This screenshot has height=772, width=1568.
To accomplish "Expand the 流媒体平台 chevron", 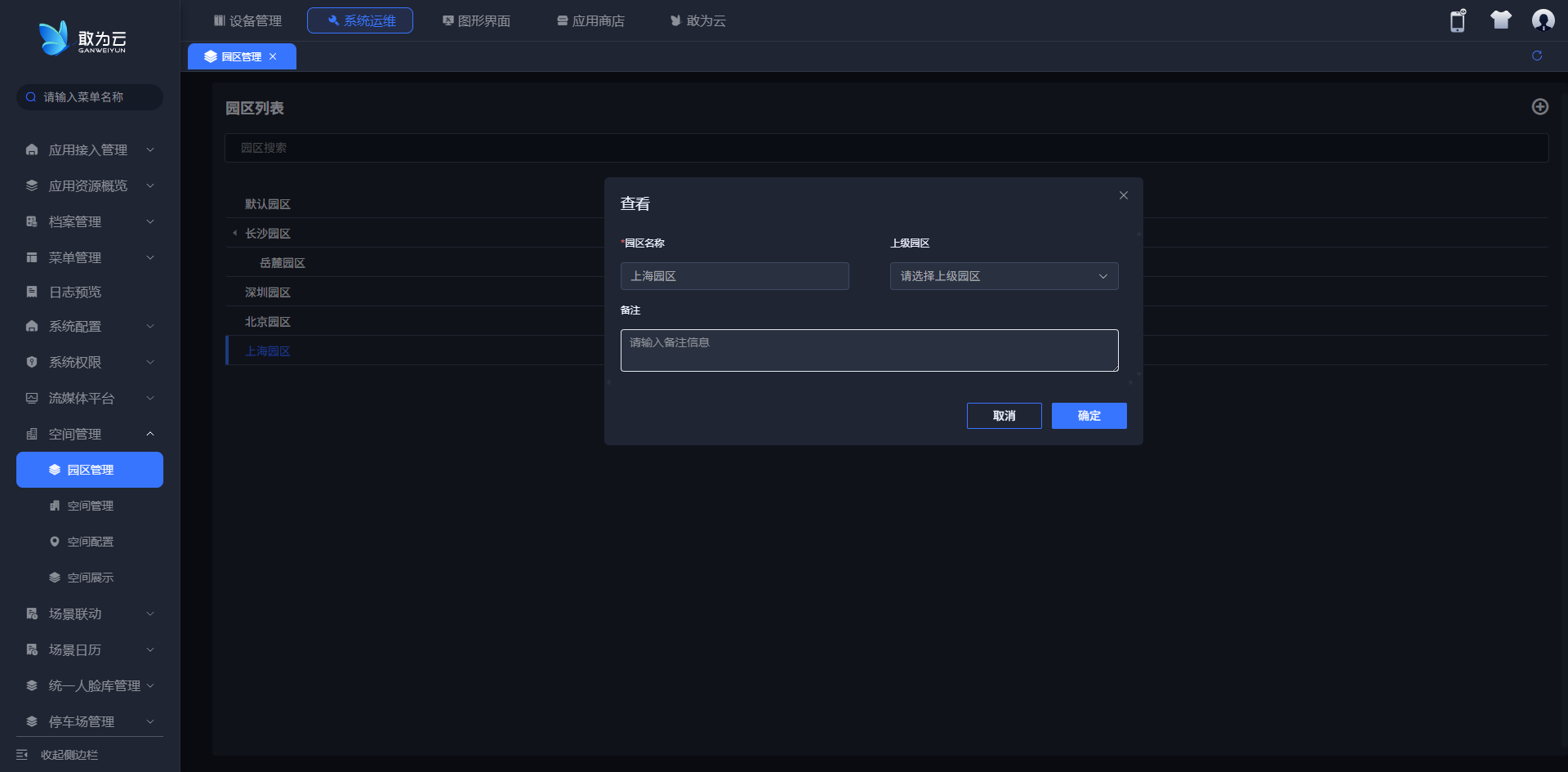I will click(x=150, y=398).
